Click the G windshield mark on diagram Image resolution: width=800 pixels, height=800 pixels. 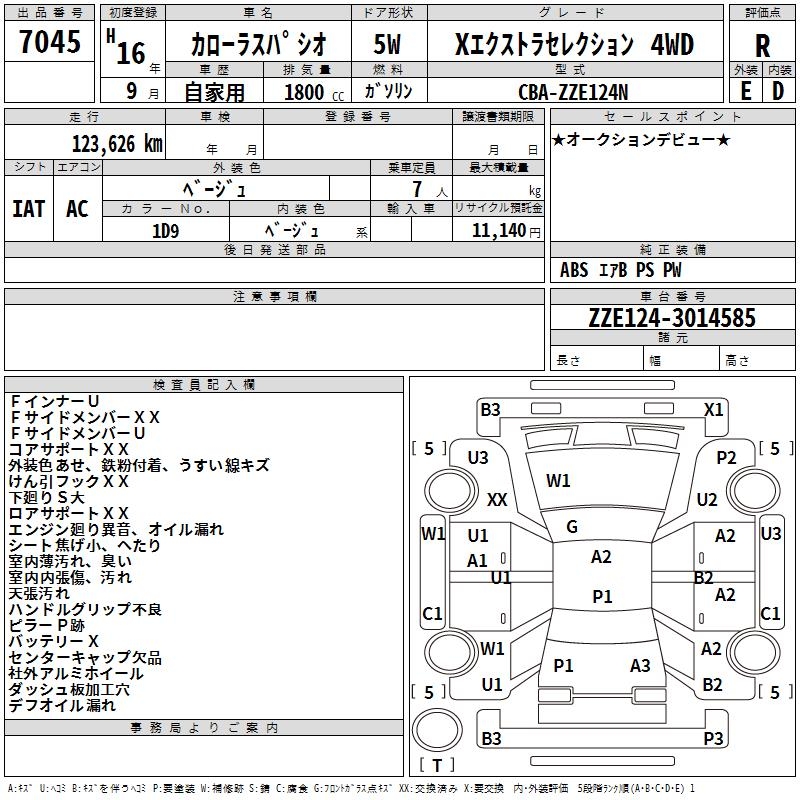point(572,527)
